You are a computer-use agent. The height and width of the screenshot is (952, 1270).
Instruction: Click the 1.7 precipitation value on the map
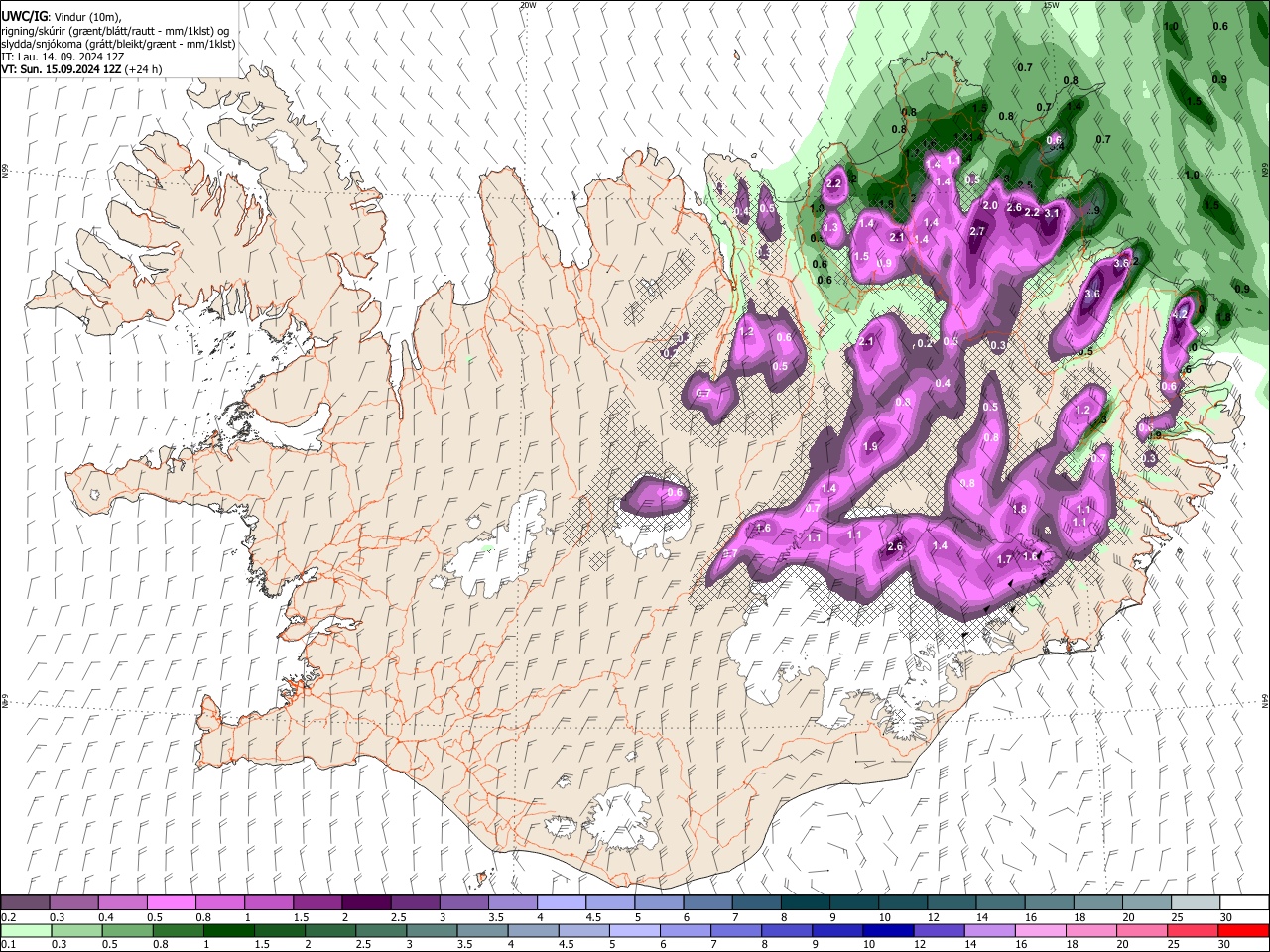pos(1004,559)
